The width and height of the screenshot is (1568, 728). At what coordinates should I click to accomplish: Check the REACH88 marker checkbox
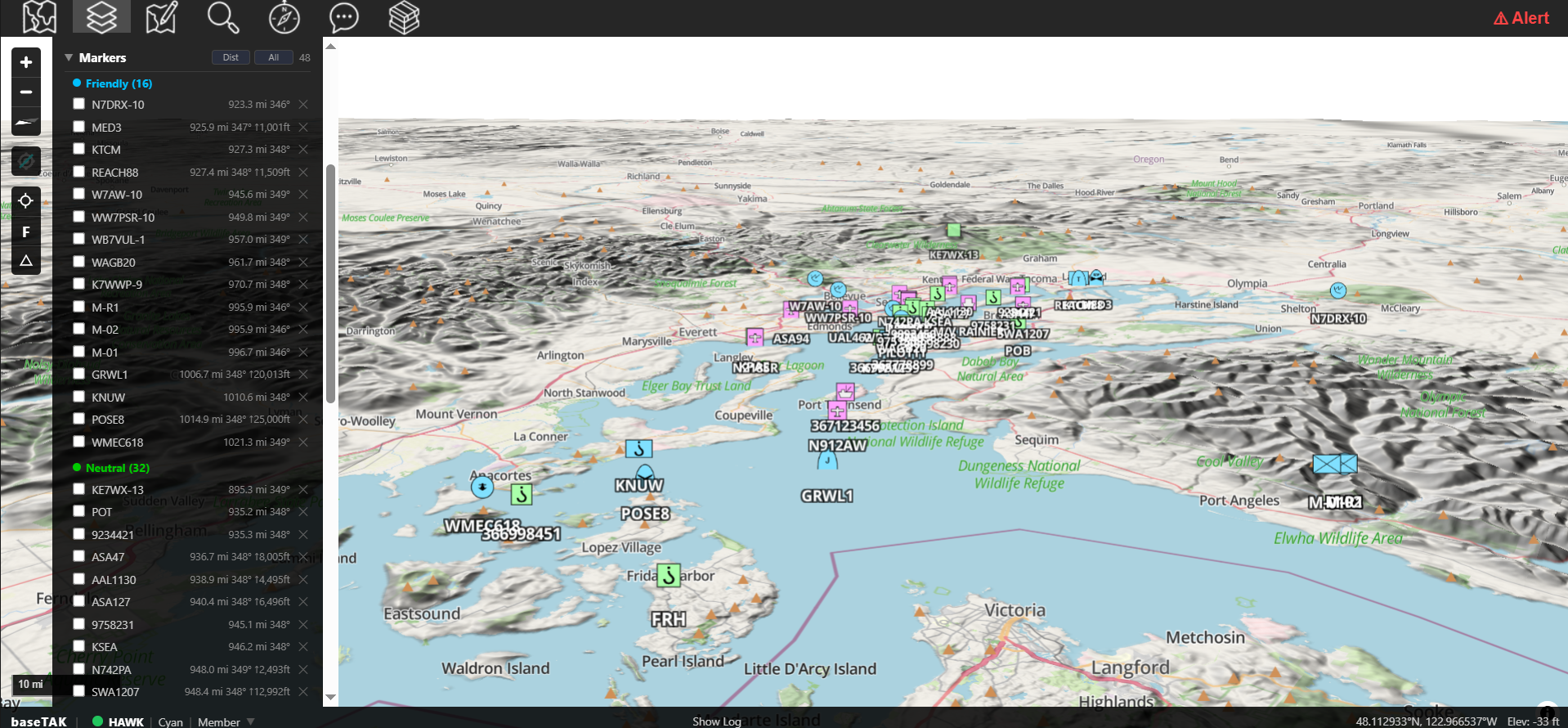point(79,172)
